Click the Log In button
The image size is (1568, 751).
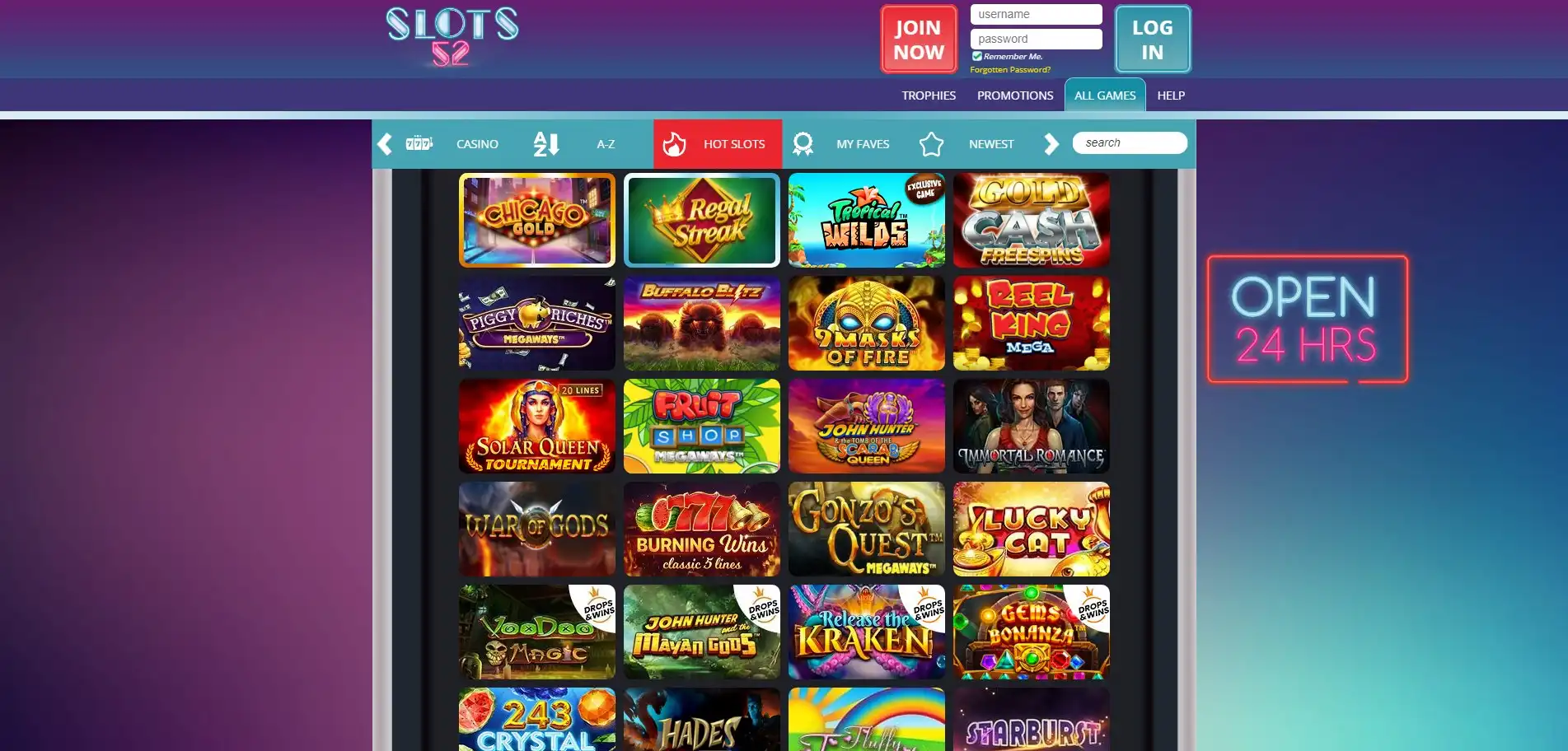(x=1153, y=40)
